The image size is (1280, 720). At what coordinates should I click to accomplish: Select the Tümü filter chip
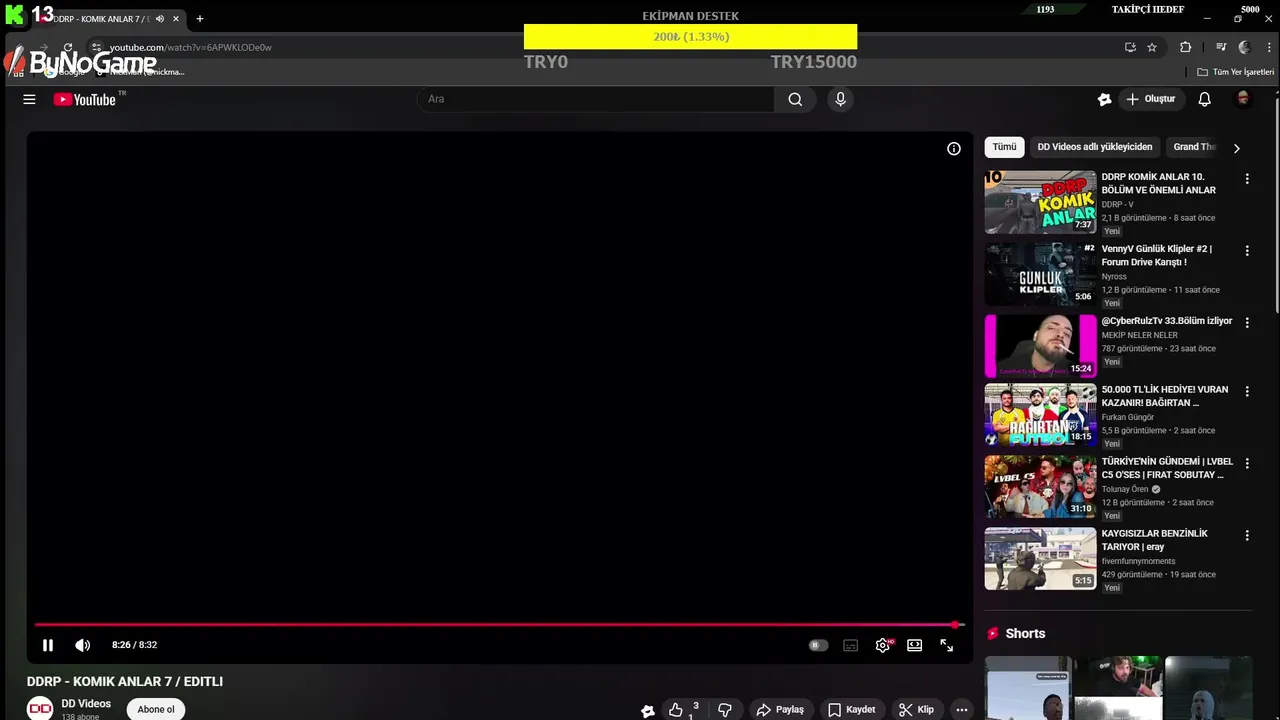pos(1004,147)
